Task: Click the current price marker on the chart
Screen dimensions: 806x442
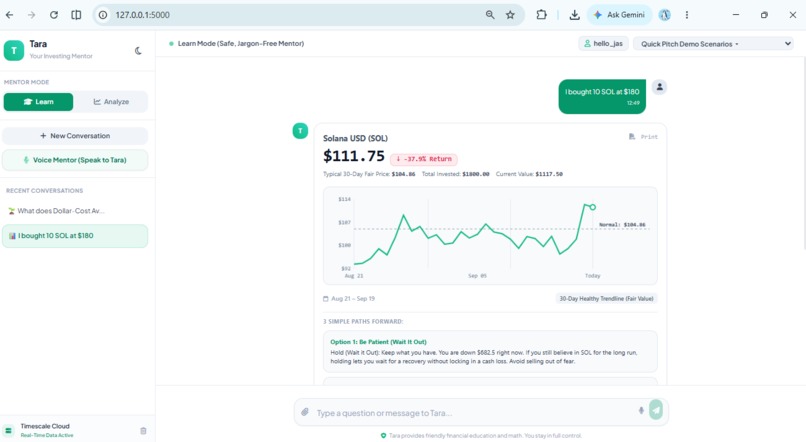Action: [593, 207]
